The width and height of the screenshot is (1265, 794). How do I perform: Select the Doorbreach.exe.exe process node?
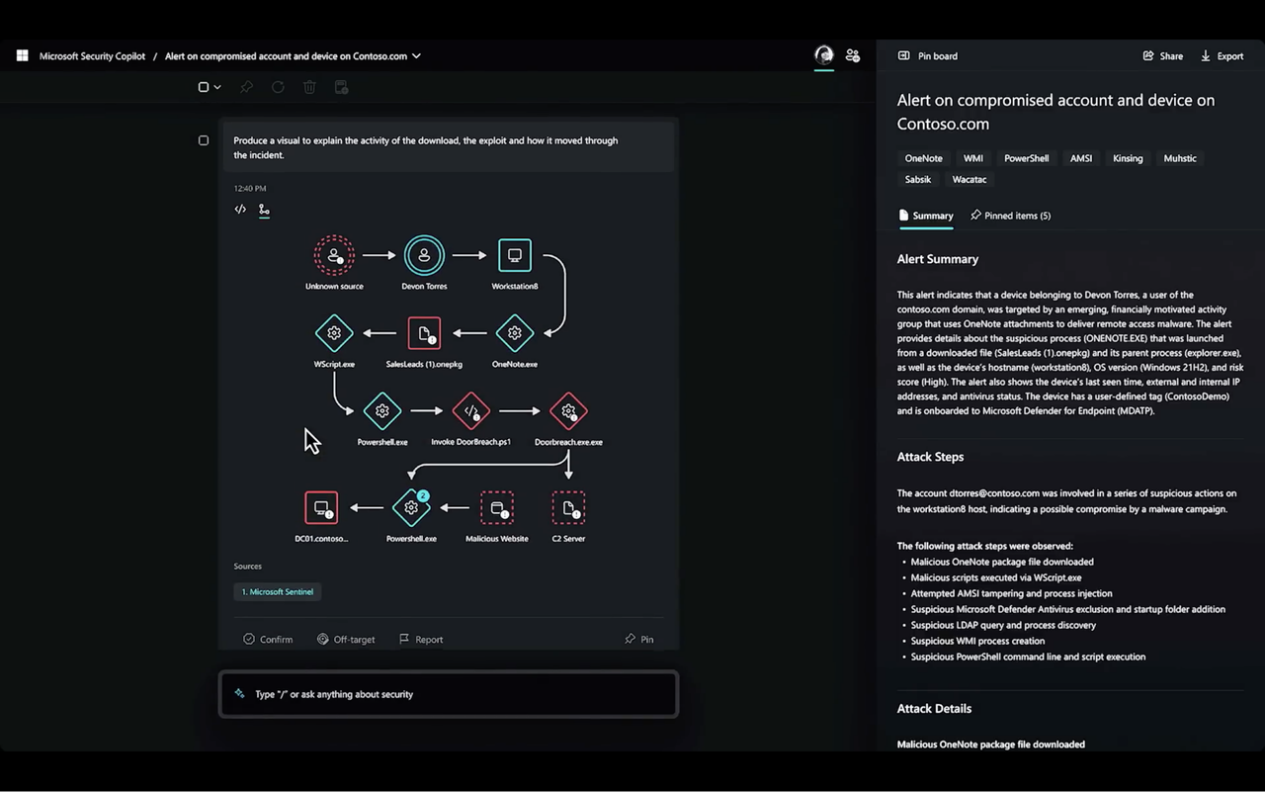click(x=569, y=411)
